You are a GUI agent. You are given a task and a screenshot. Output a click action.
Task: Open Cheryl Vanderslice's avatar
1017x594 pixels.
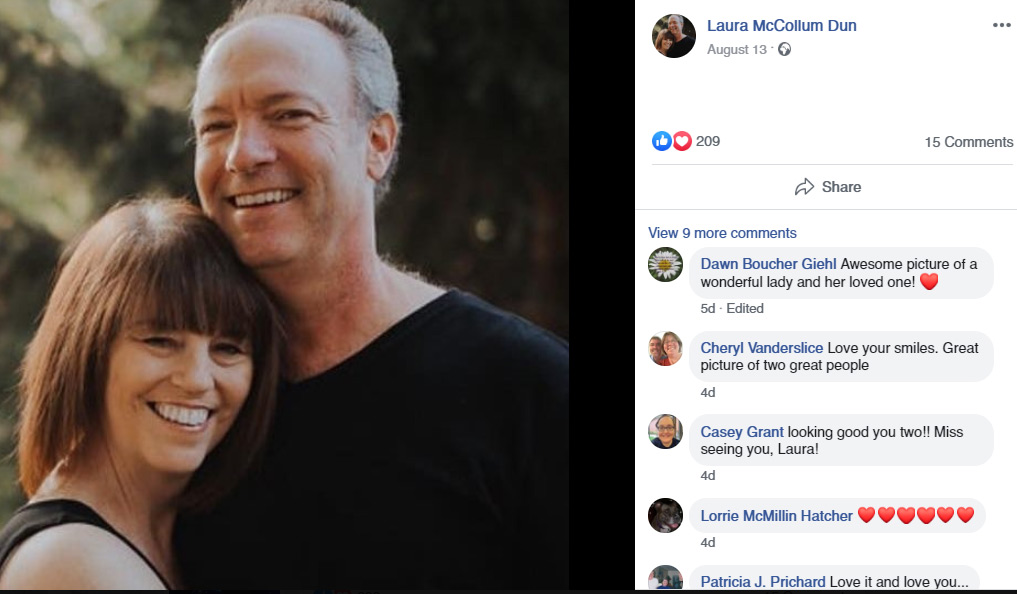click(665, 348)
